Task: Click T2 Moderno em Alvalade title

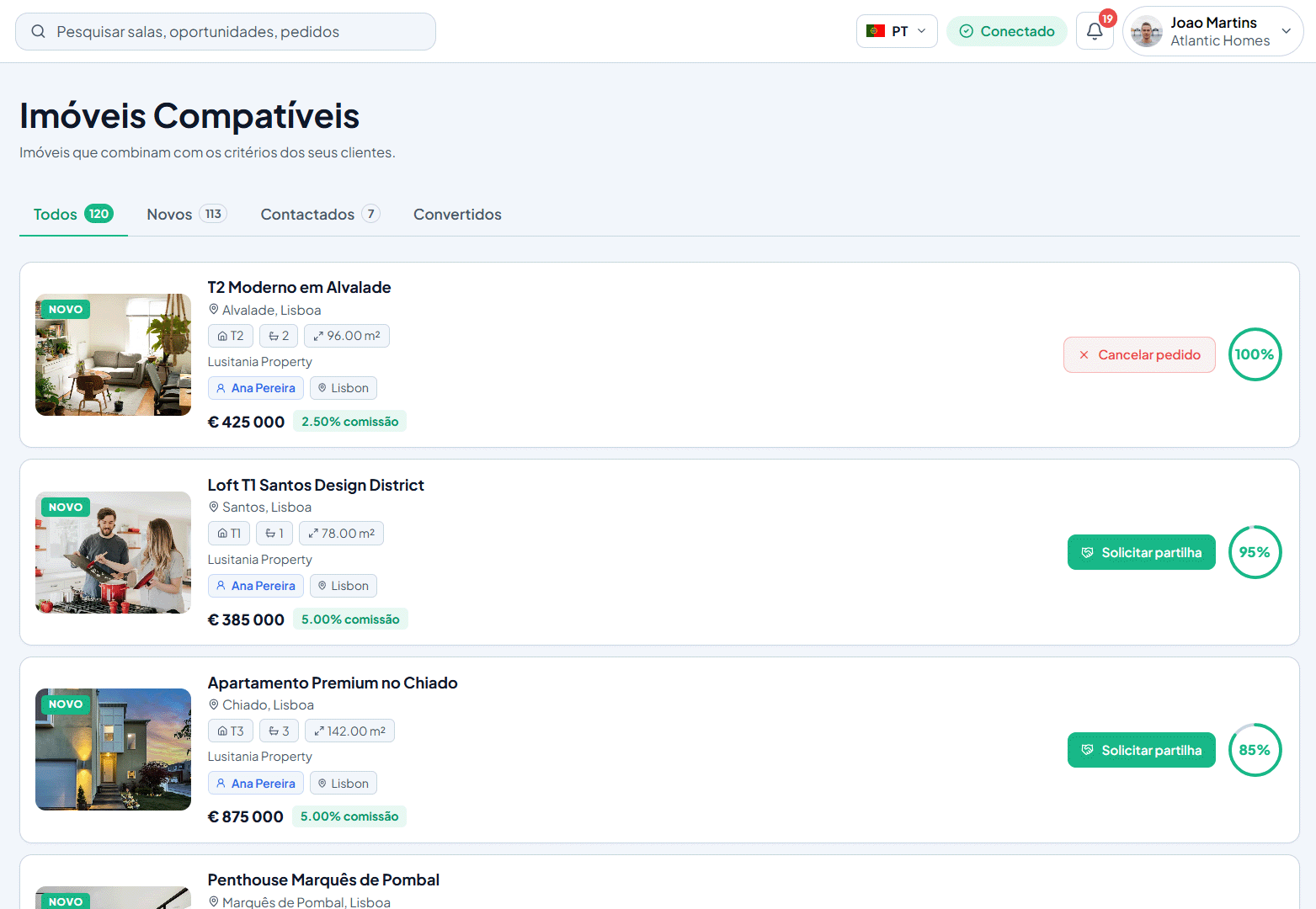Action: 299,287
